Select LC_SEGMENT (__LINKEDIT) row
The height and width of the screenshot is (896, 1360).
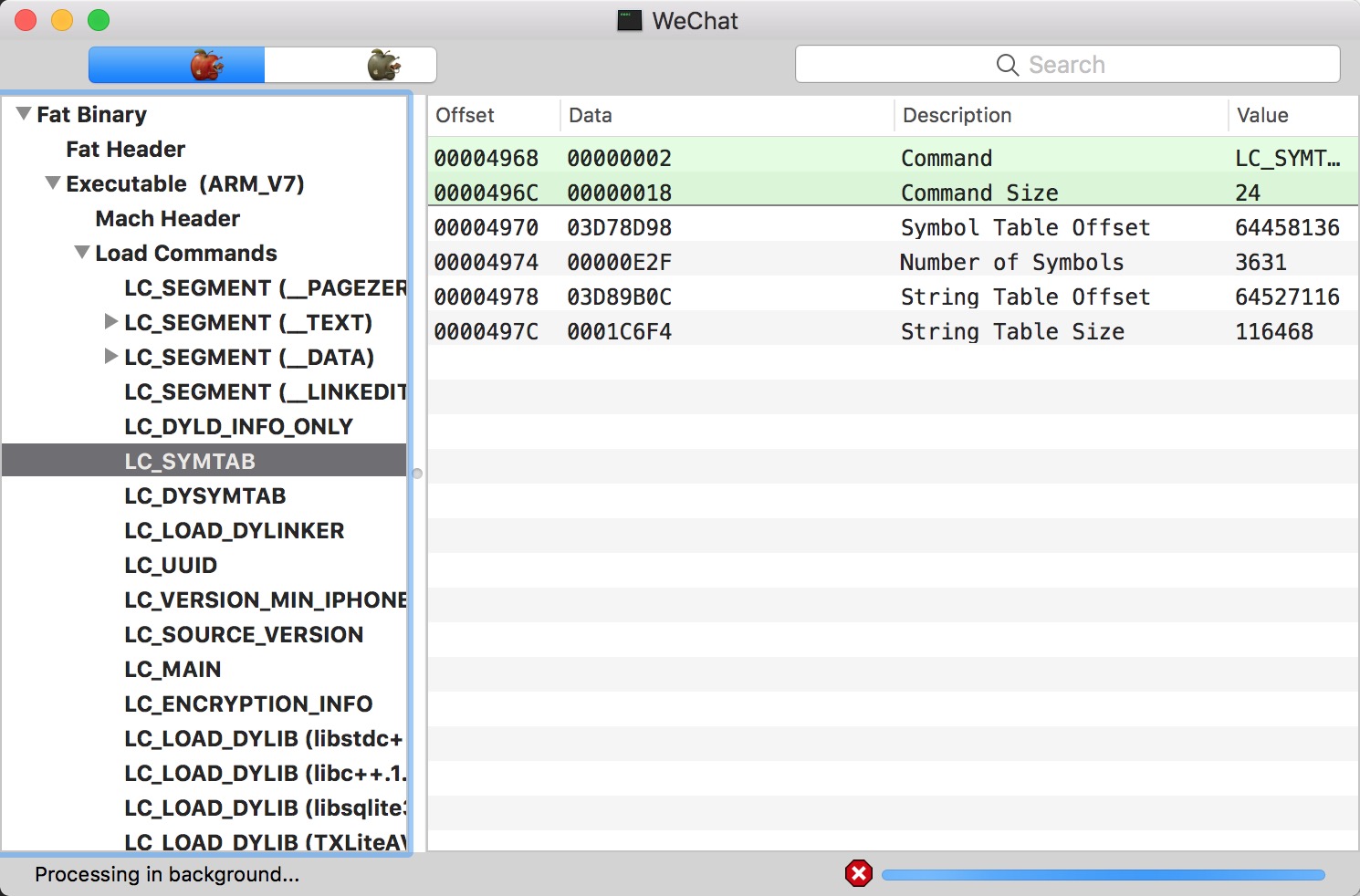pos(204,391)
